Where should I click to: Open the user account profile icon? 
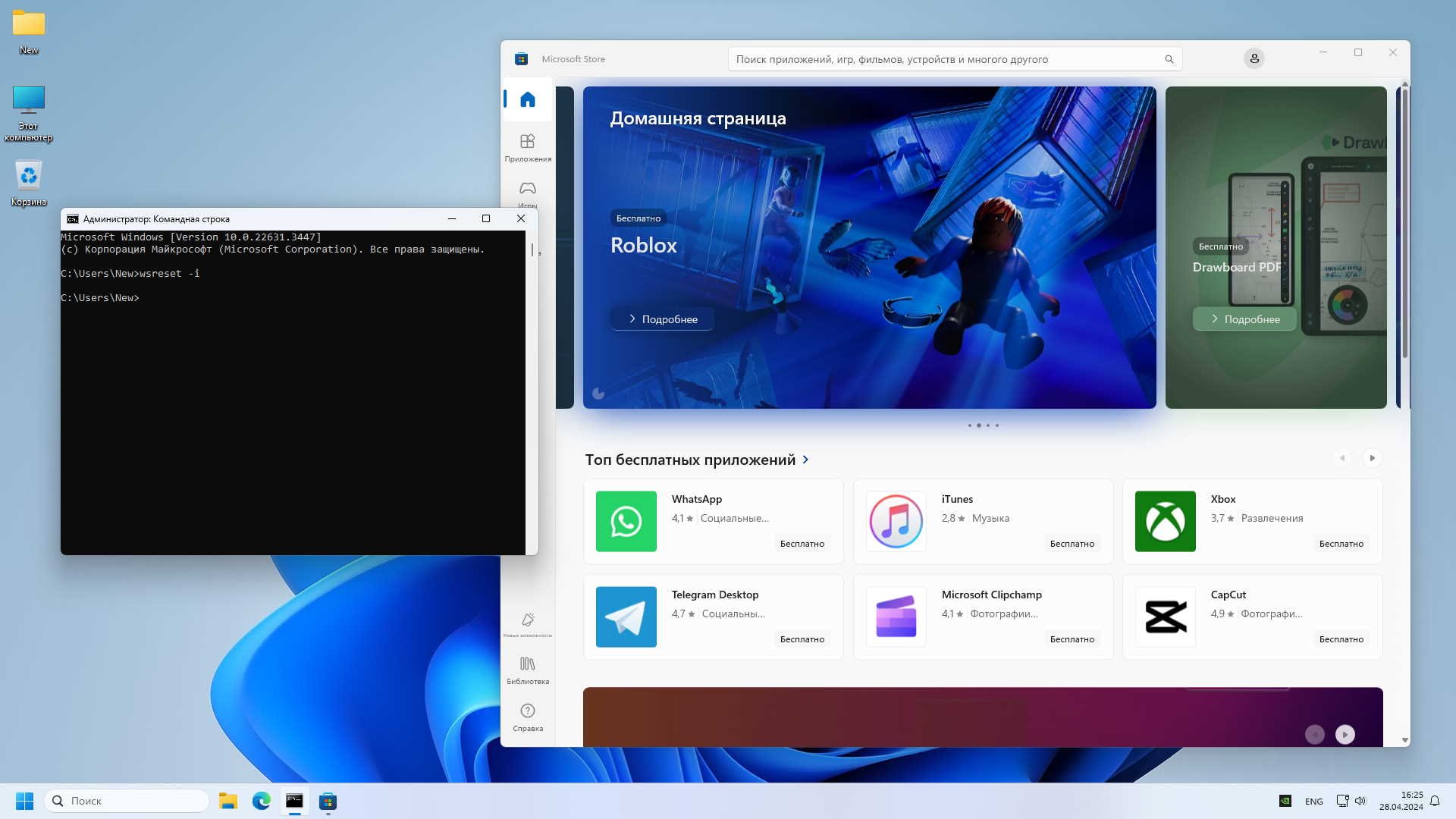pos(1254,58)
